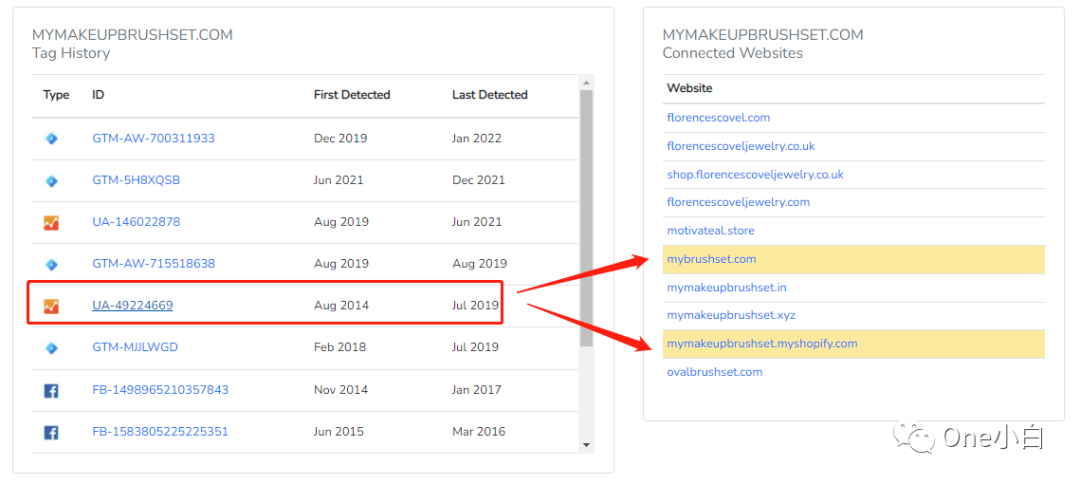Click Dec 2019 first detected cell
The width and height of the screenshot is (1080, 484).
click(x=340, y=138)
